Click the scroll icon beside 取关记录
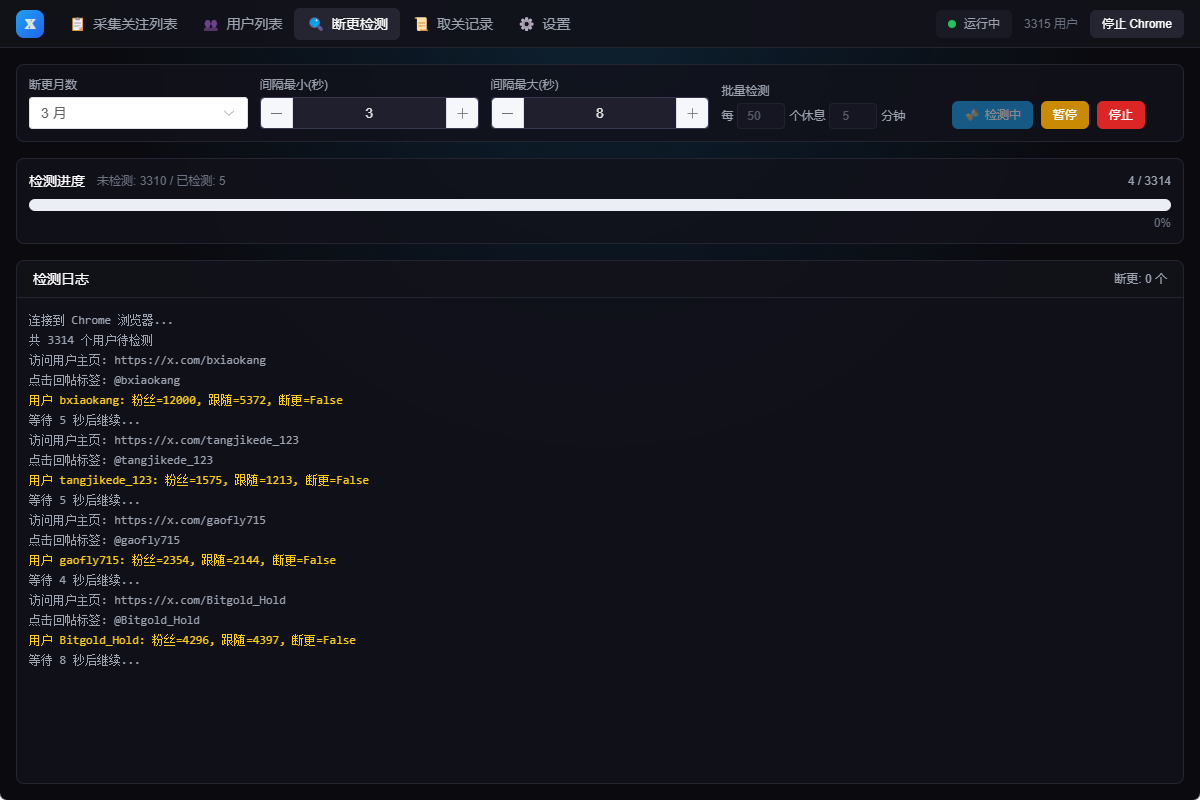Screen dimensions: 1200x800 [422, 24]
